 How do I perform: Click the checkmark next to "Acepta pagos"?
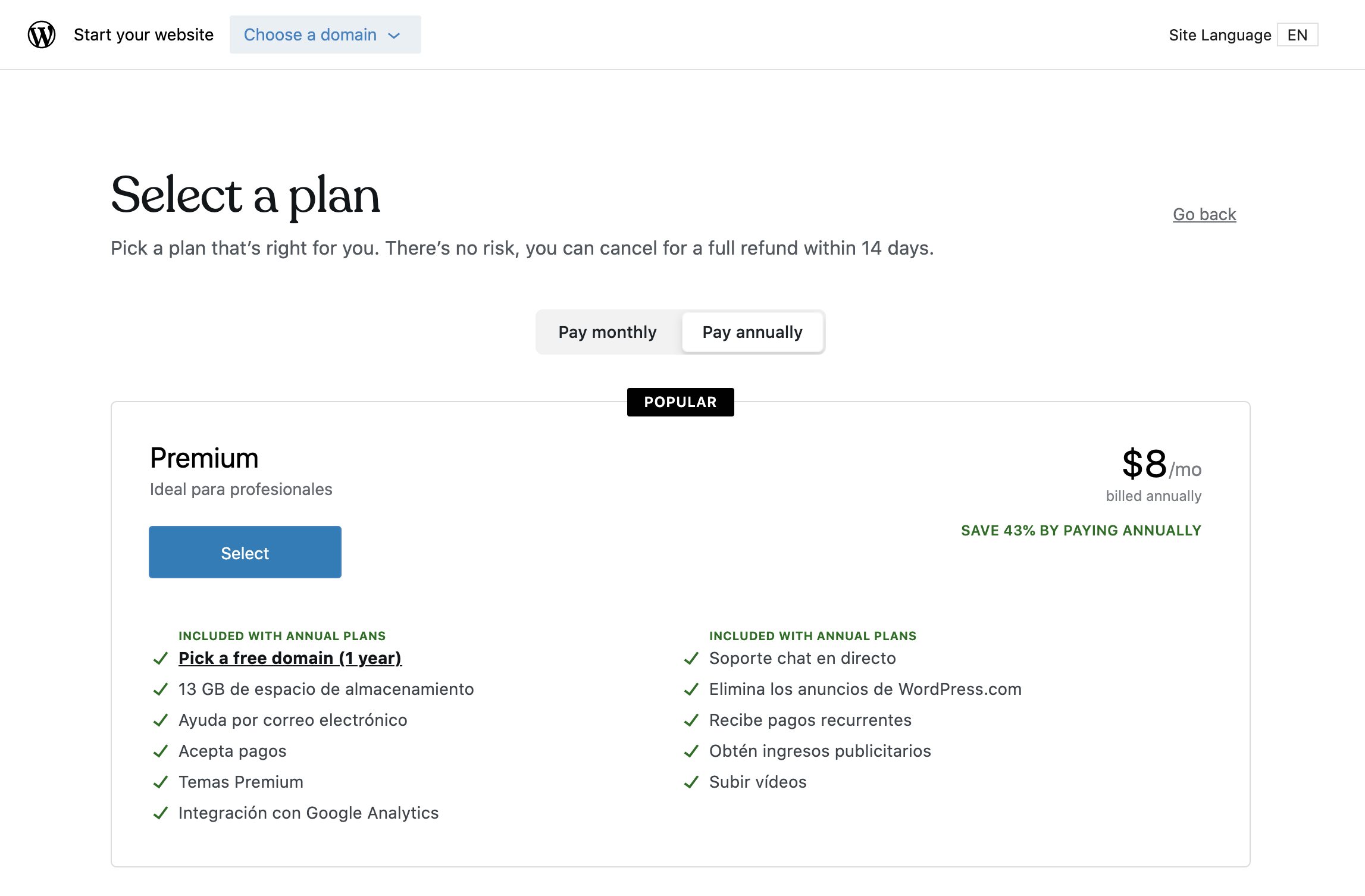pyautogui.click(x=159, y=751)
